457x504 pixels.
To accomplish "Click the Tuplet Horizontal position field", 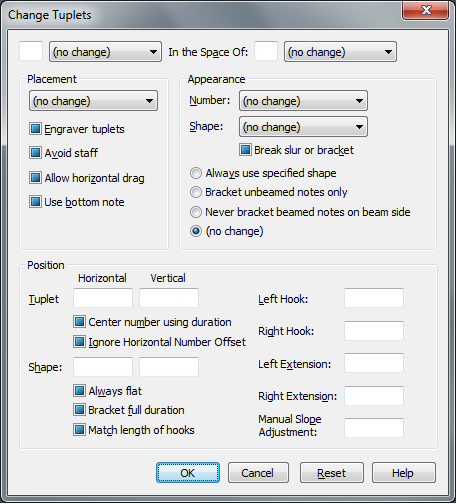I will click(103, 298).
